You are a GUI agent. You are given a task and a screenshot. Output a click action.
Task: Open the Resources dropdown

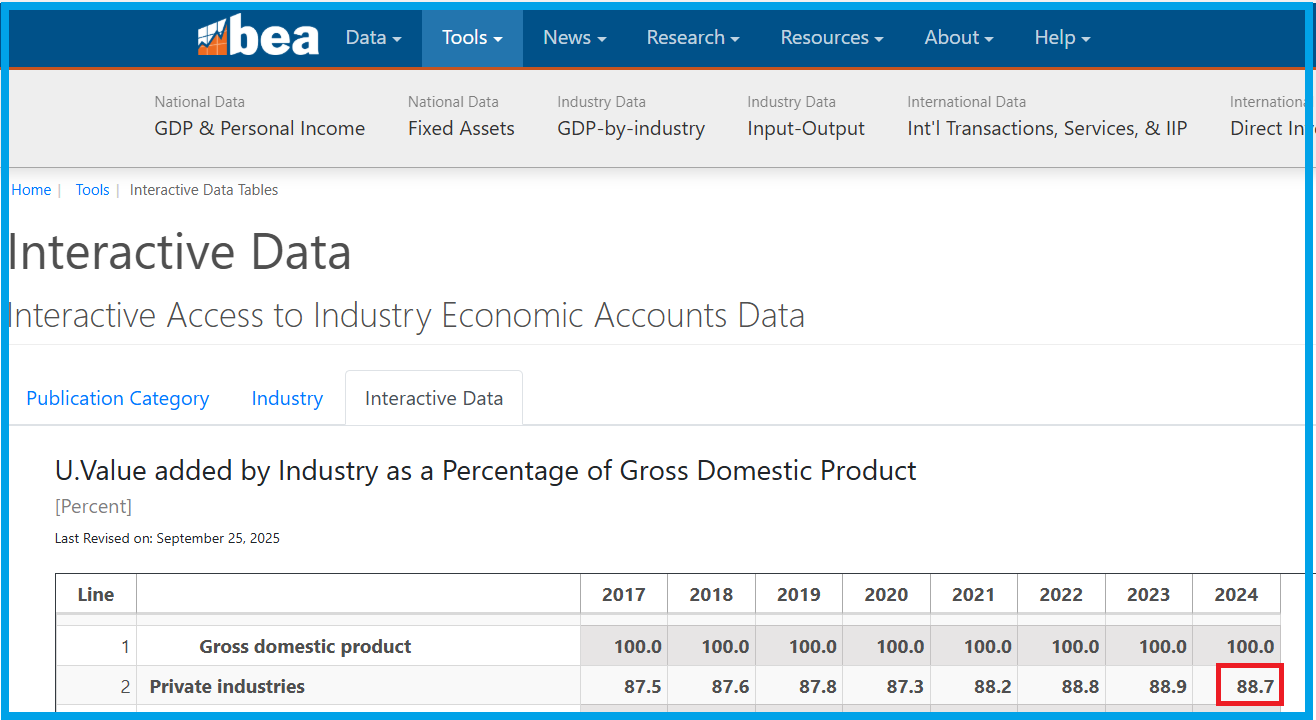[831, 38]
